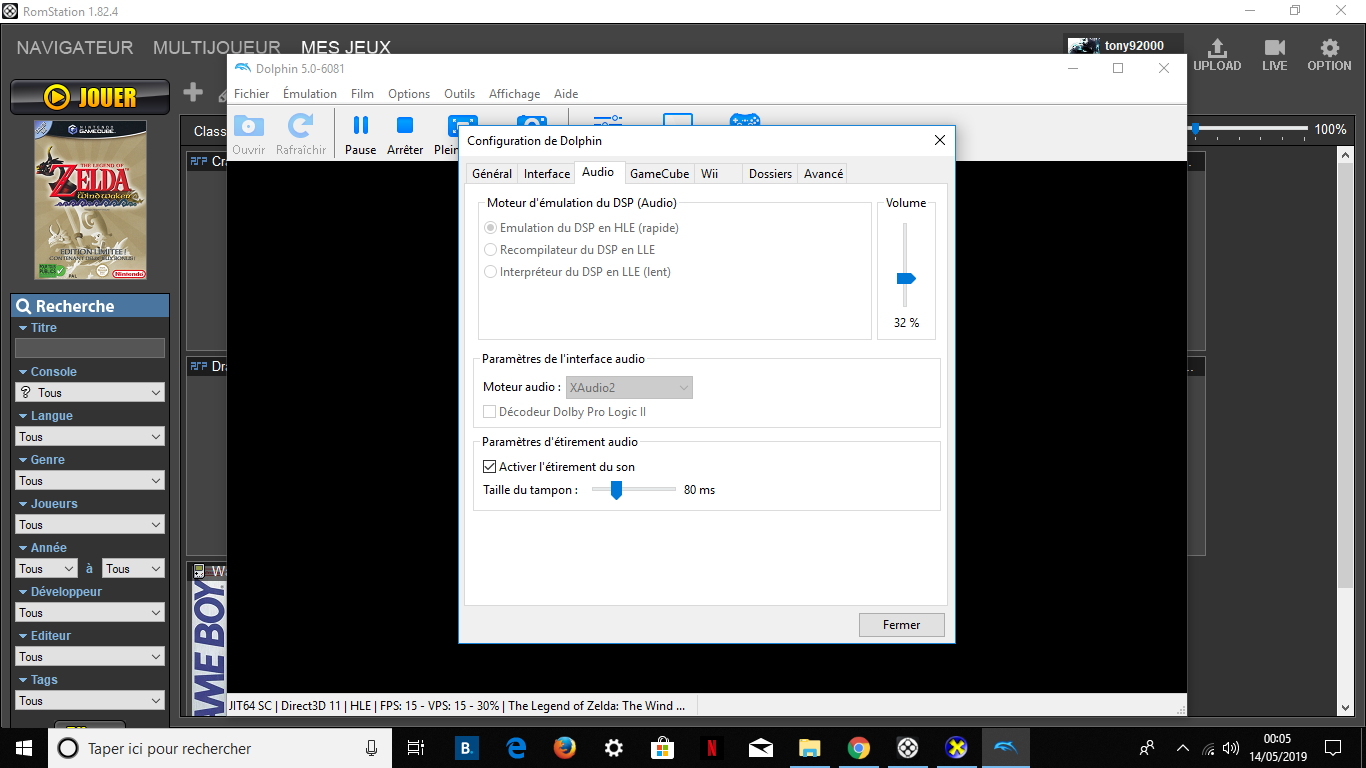1366x768 pixels.
Task: Open Microsoft Edge from the taskbar
Action: click(516, 748)
